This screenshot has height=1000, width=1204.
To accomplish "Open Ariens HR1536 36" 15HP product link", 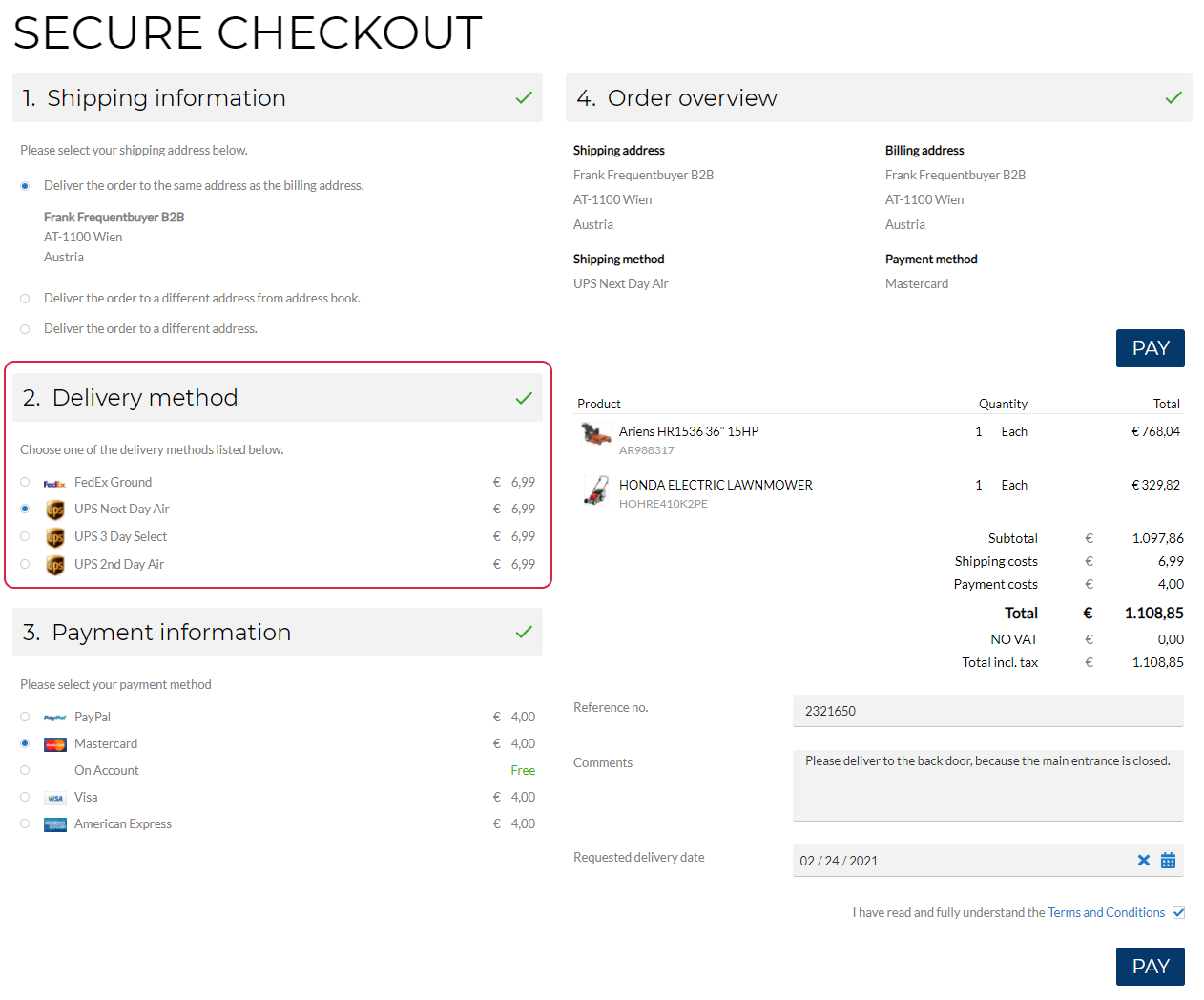I will click(x=689, y=432).
